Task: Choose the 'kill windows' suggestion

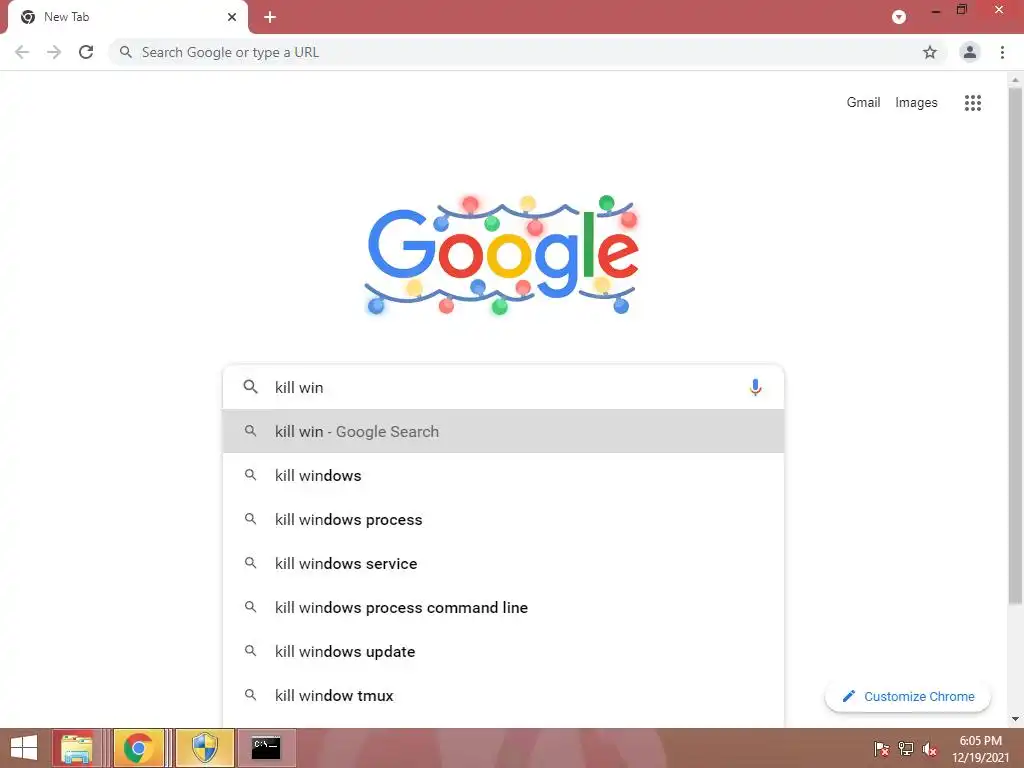Action: (503, 475)
